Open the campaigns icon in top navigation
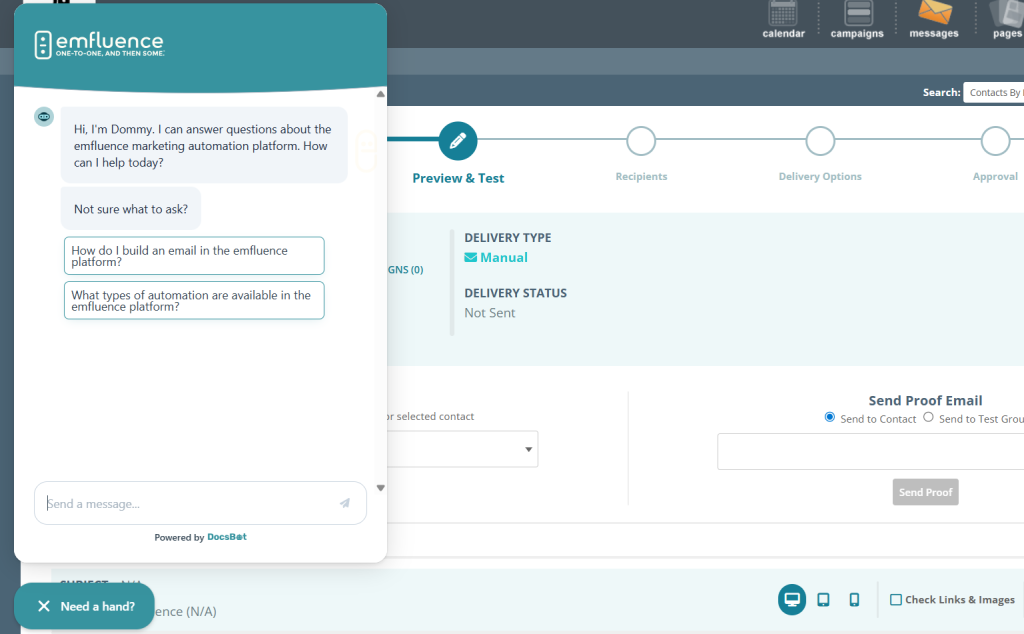Image resolution: width=1024 pixels, height=634 pixels. point(857,14)
